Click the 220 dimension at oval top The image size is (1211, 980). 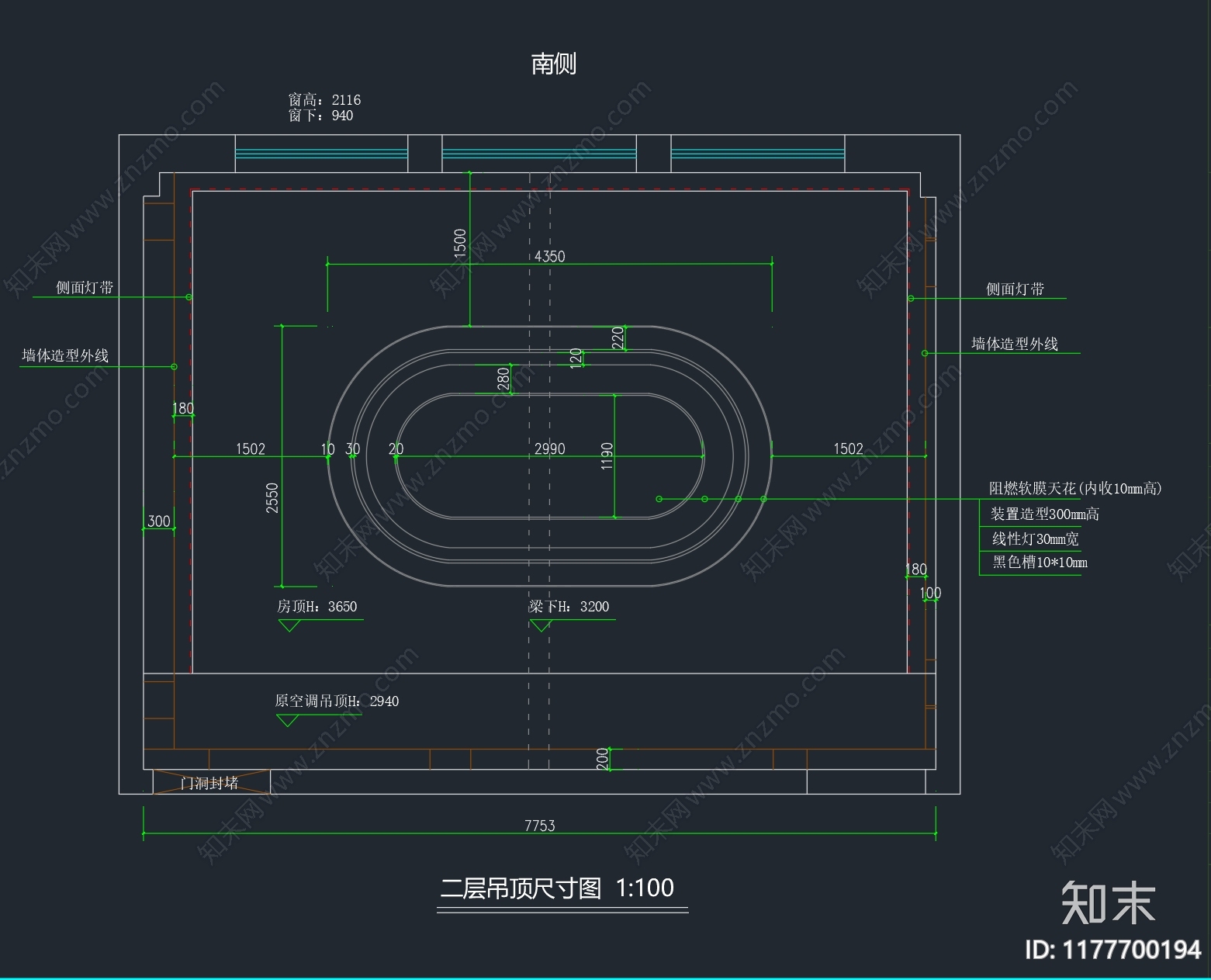click(618, 338)
